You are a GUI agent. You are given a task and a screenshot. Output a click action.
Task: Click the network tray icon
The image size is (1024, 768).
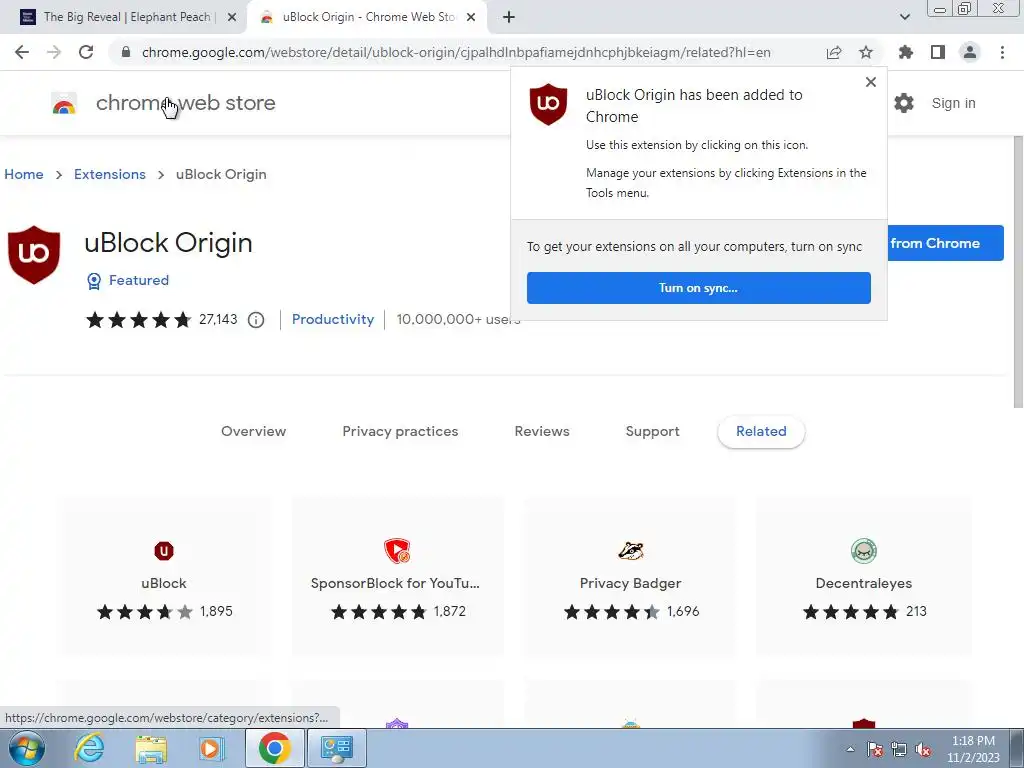(899, 749)
